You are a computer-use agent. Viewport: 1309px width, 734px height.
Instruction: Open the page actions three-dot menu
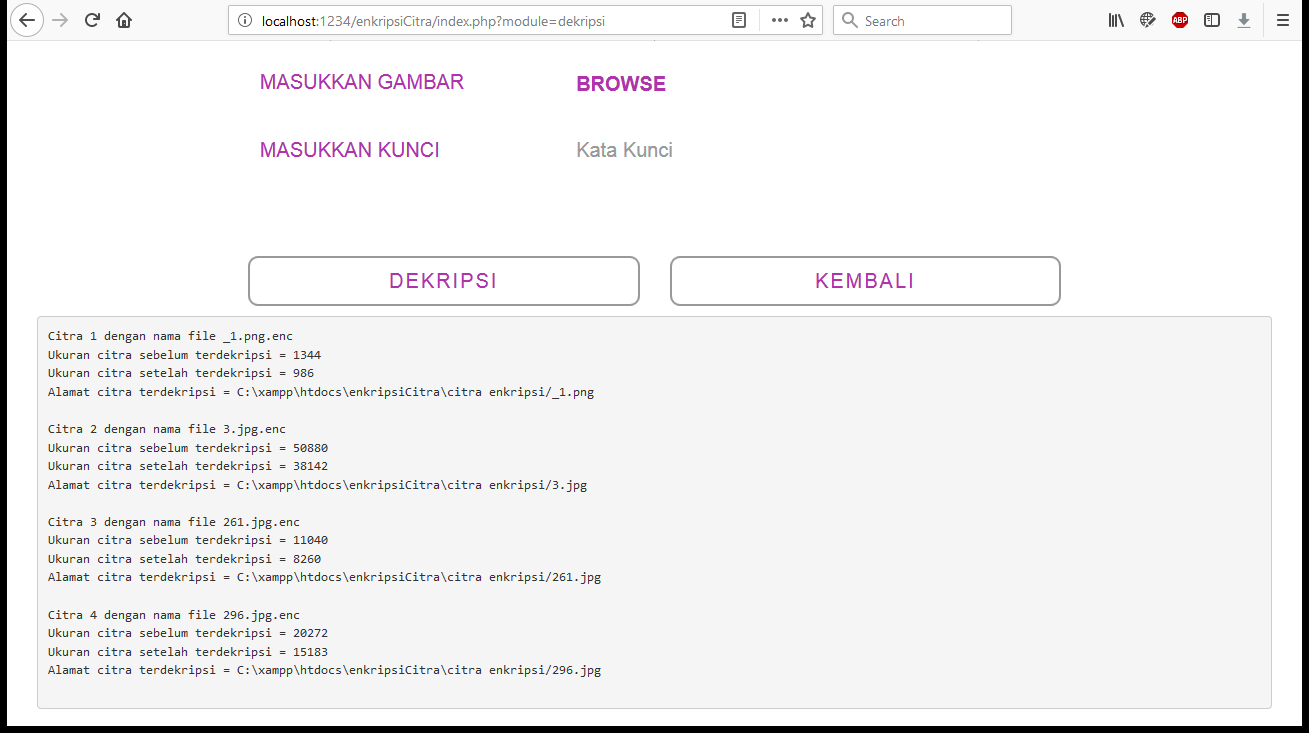780,20
